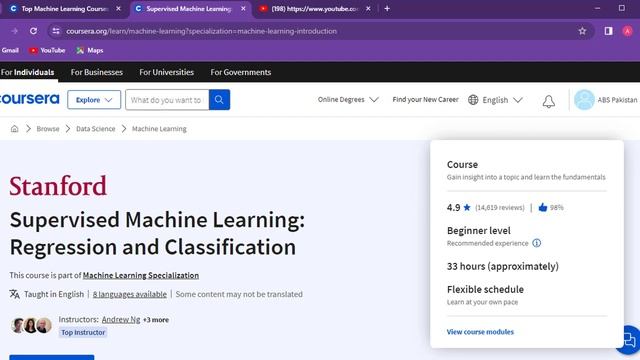
Task: Select For Governments menu item
Action: pyautogui.click(x=240, y=72)
